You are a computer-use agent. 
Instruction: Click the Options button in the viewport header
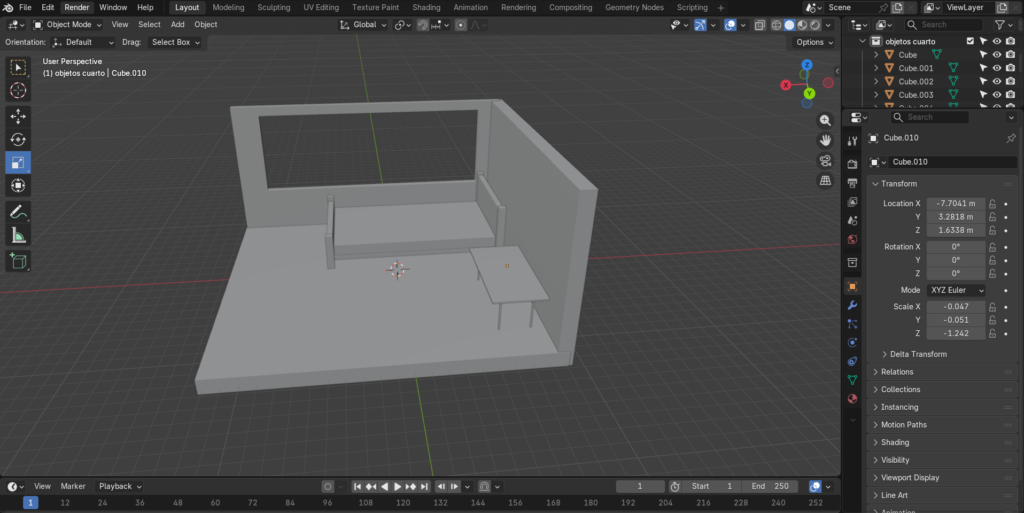[x=813, y=42]
